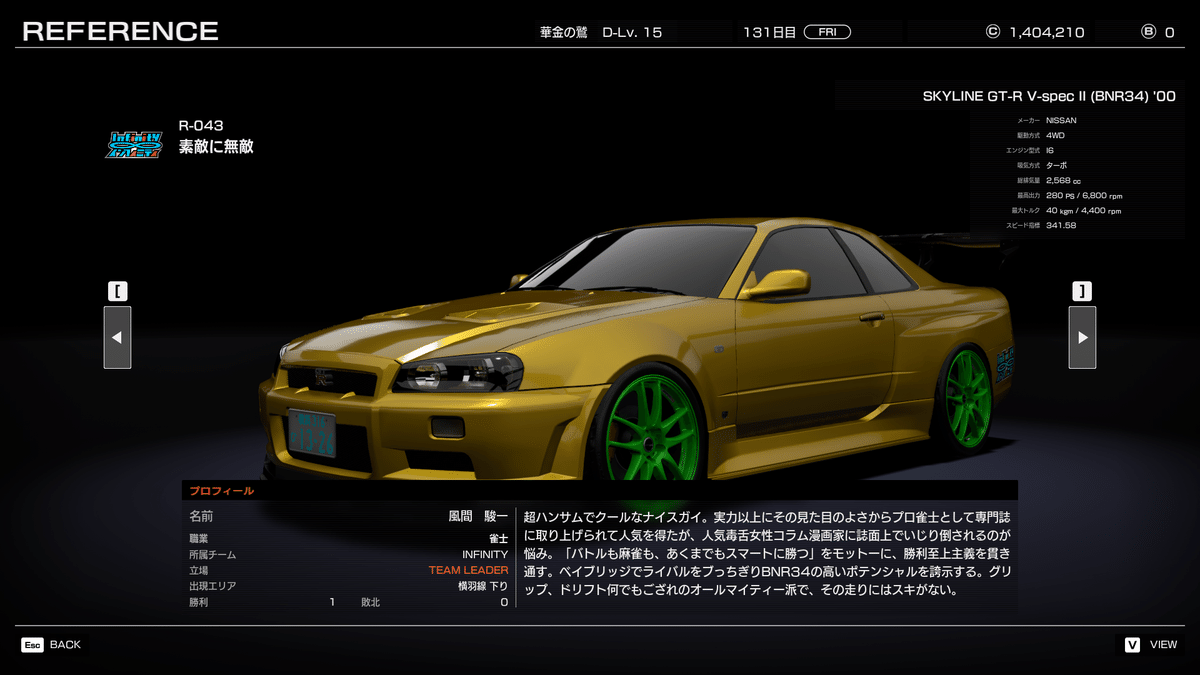This screenshot has height=675, width=1200.
Task: Go to previous rival with left arrow
Action: pyautogui.click(x=117, y=337)
